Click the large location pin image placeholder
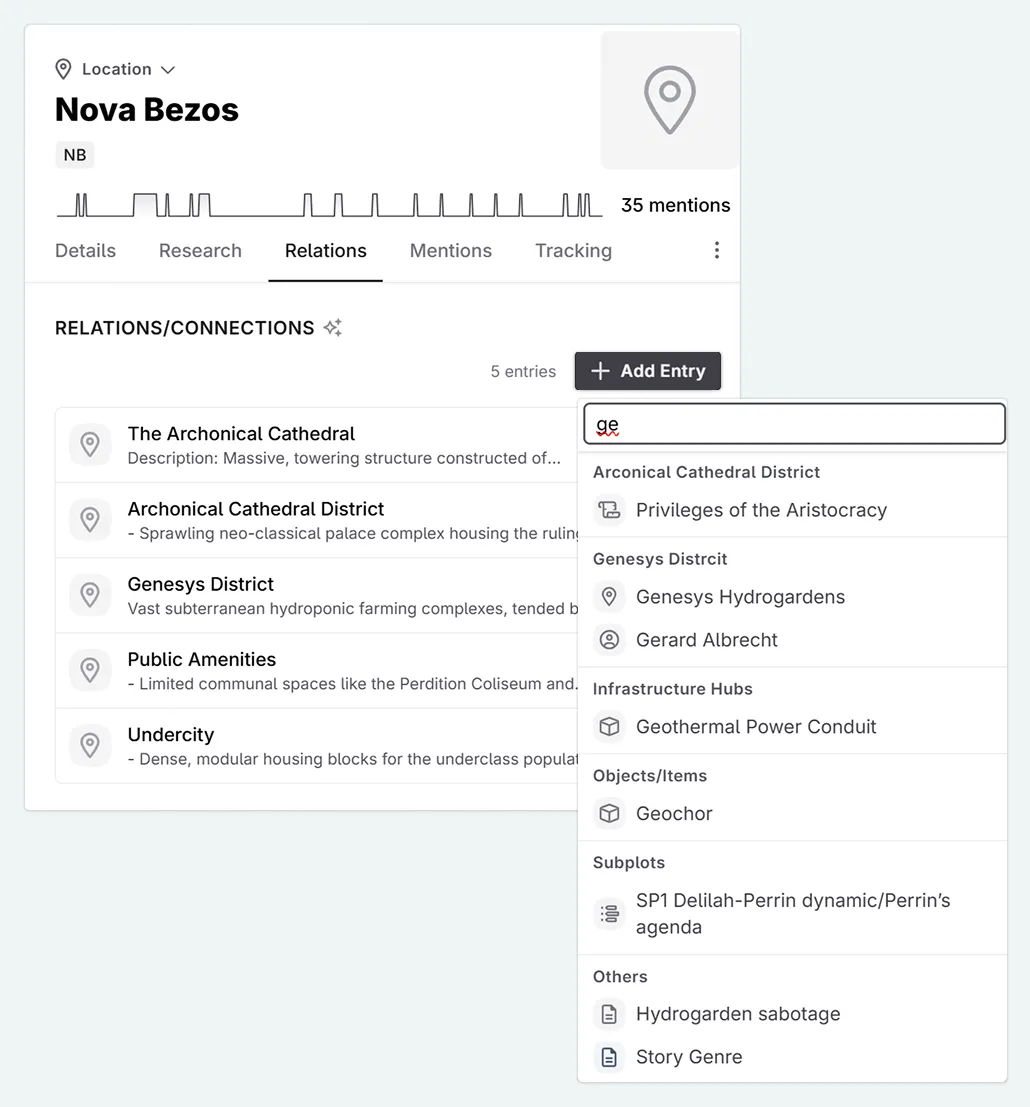 point(669,100)
